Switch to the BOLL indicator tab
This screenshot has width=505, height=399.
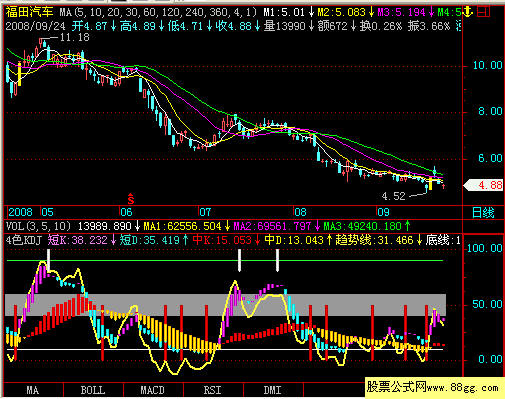pyautogui.click(x=93, y=390)
